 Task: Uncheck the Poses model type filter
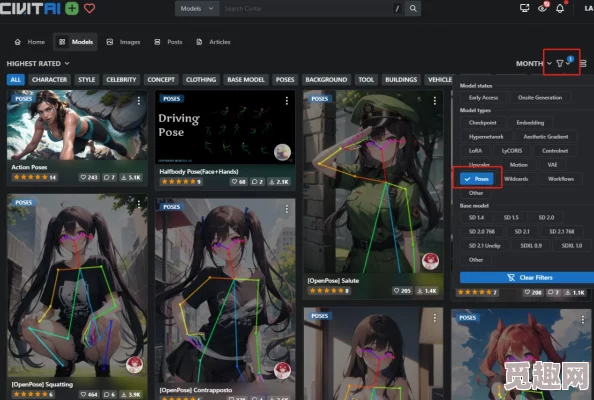pos(477,179)
